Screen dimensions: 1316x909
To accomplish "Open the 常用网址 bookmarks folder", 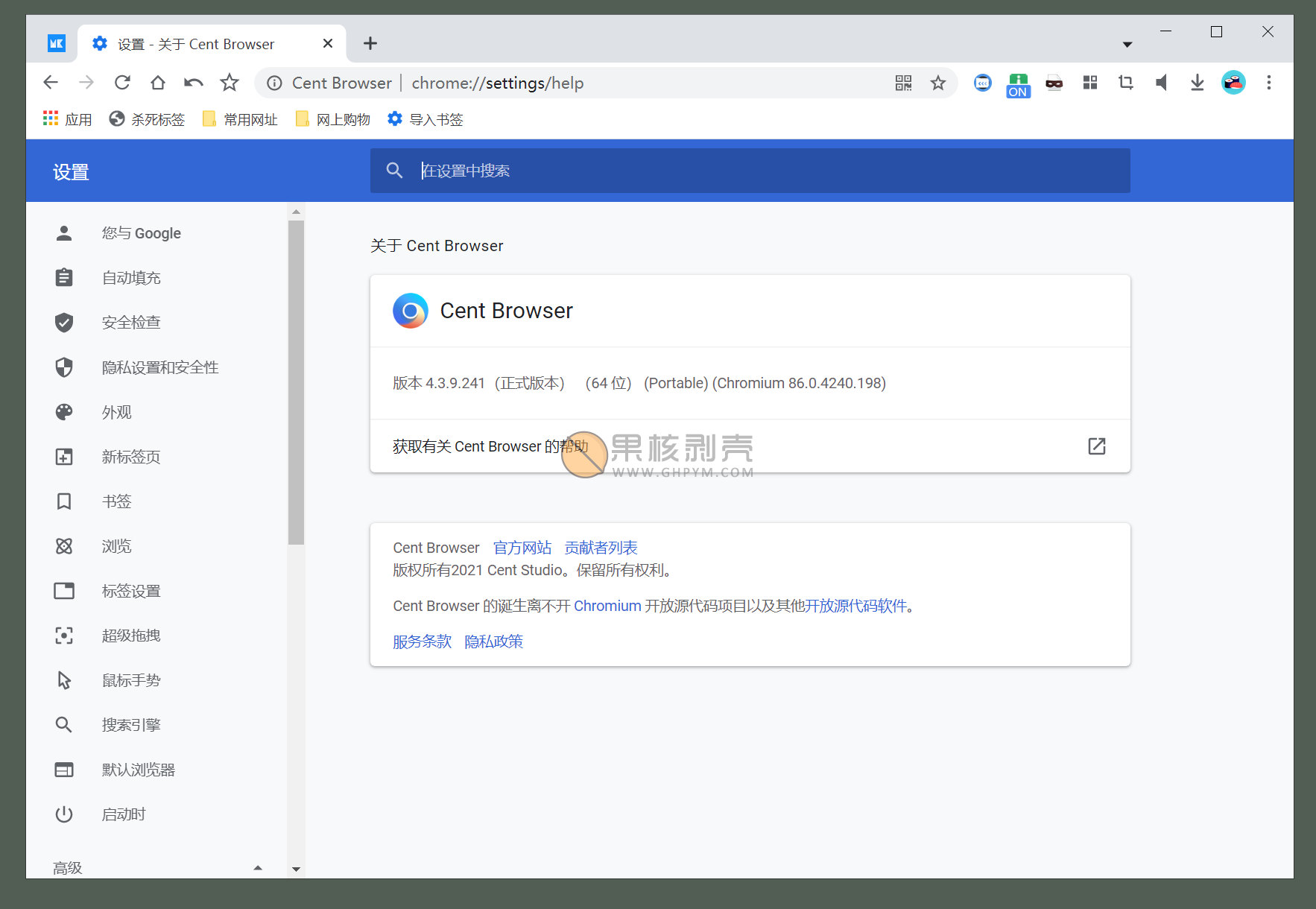I will click(x=241, y=119).
